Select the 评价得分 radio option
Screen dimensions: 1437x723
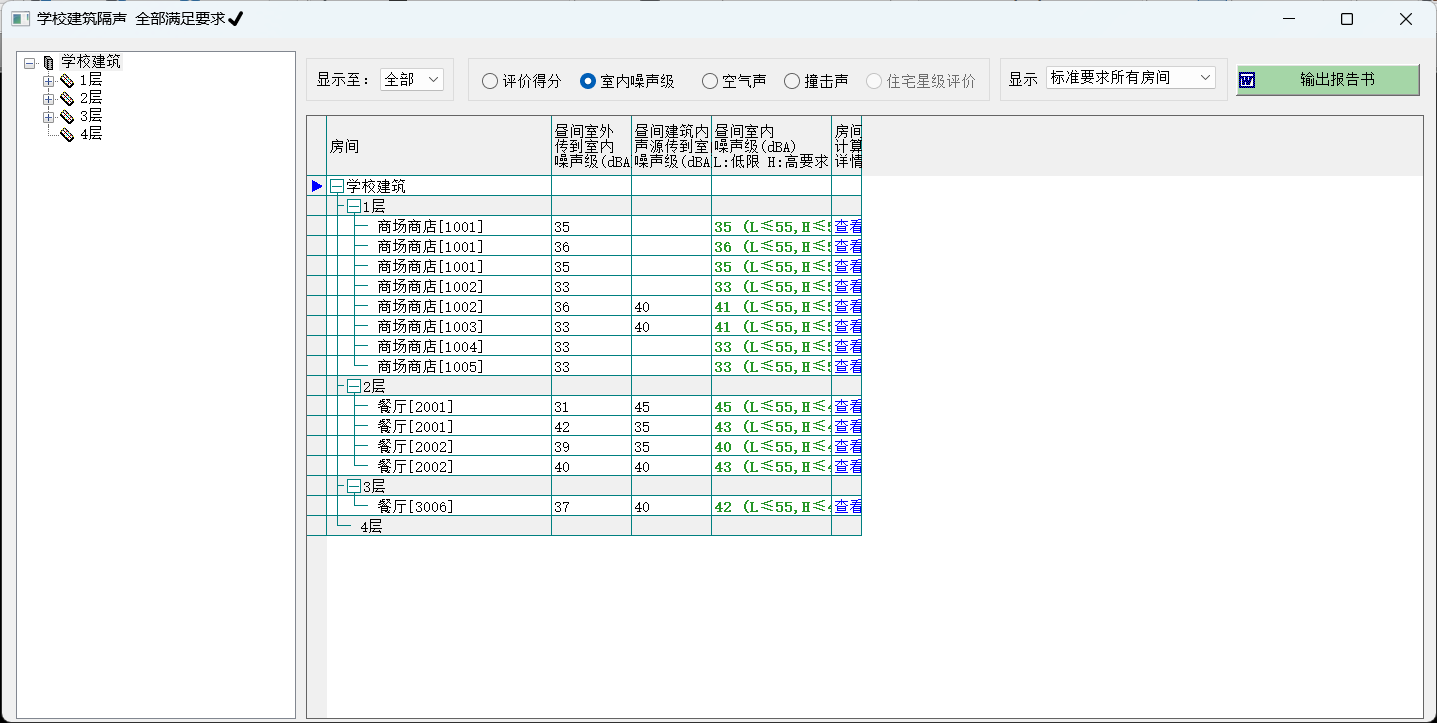(490, 81)
